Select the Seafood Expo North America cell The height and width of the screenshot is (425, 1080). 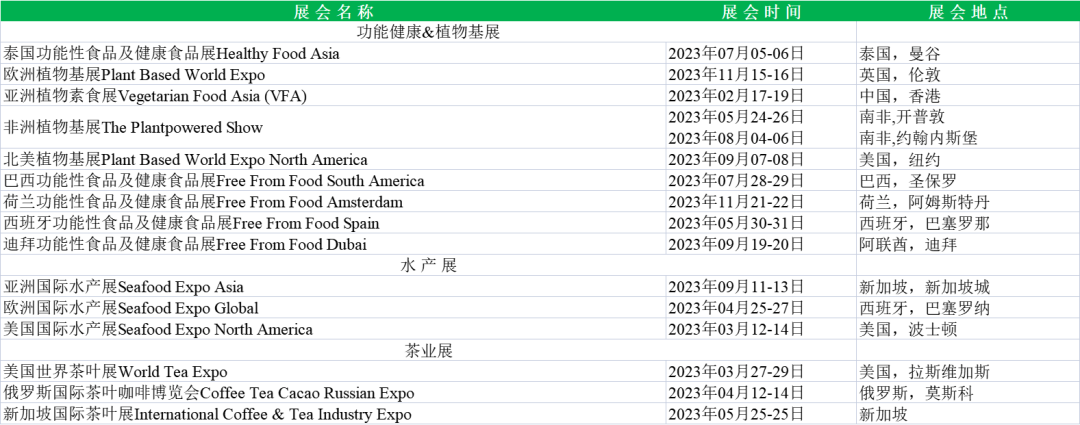pyautogui.click(x=333, y=330)
